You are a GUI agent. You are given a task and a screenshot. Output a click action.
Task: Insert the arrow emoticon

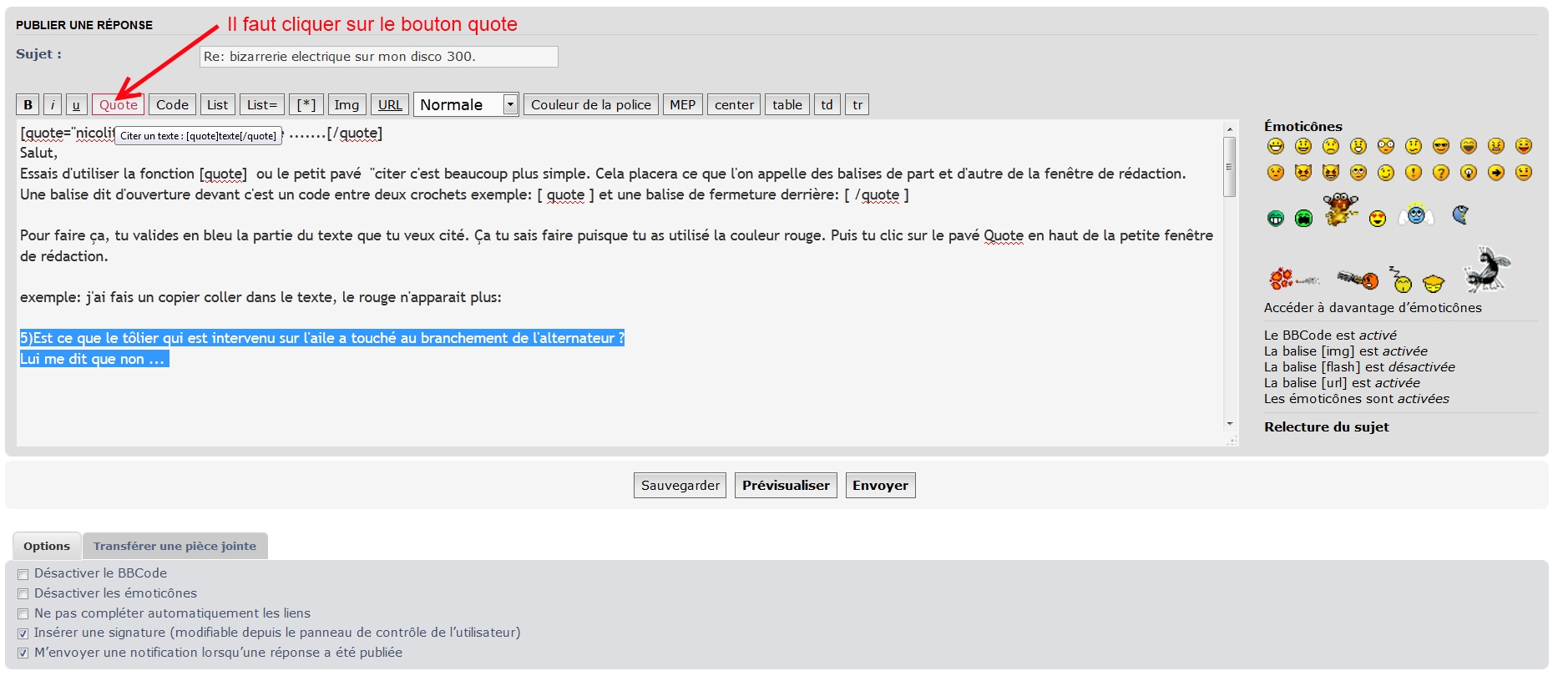coord(1496,173)
